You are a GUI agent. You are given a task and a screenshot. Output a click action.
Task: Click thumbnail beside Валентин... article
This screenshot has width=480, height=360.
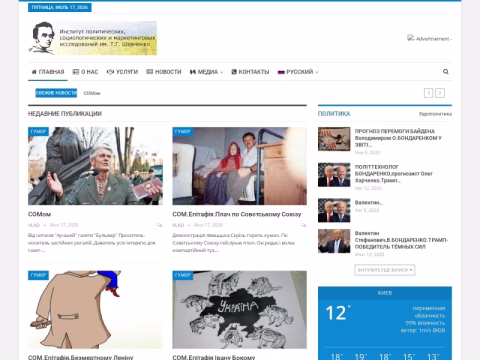[x=334, y=210]
